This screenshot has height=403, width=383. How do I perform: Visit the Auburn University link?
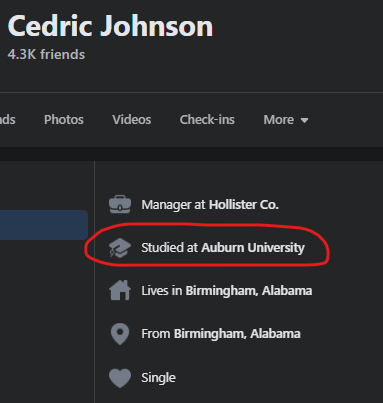(253, 247)
